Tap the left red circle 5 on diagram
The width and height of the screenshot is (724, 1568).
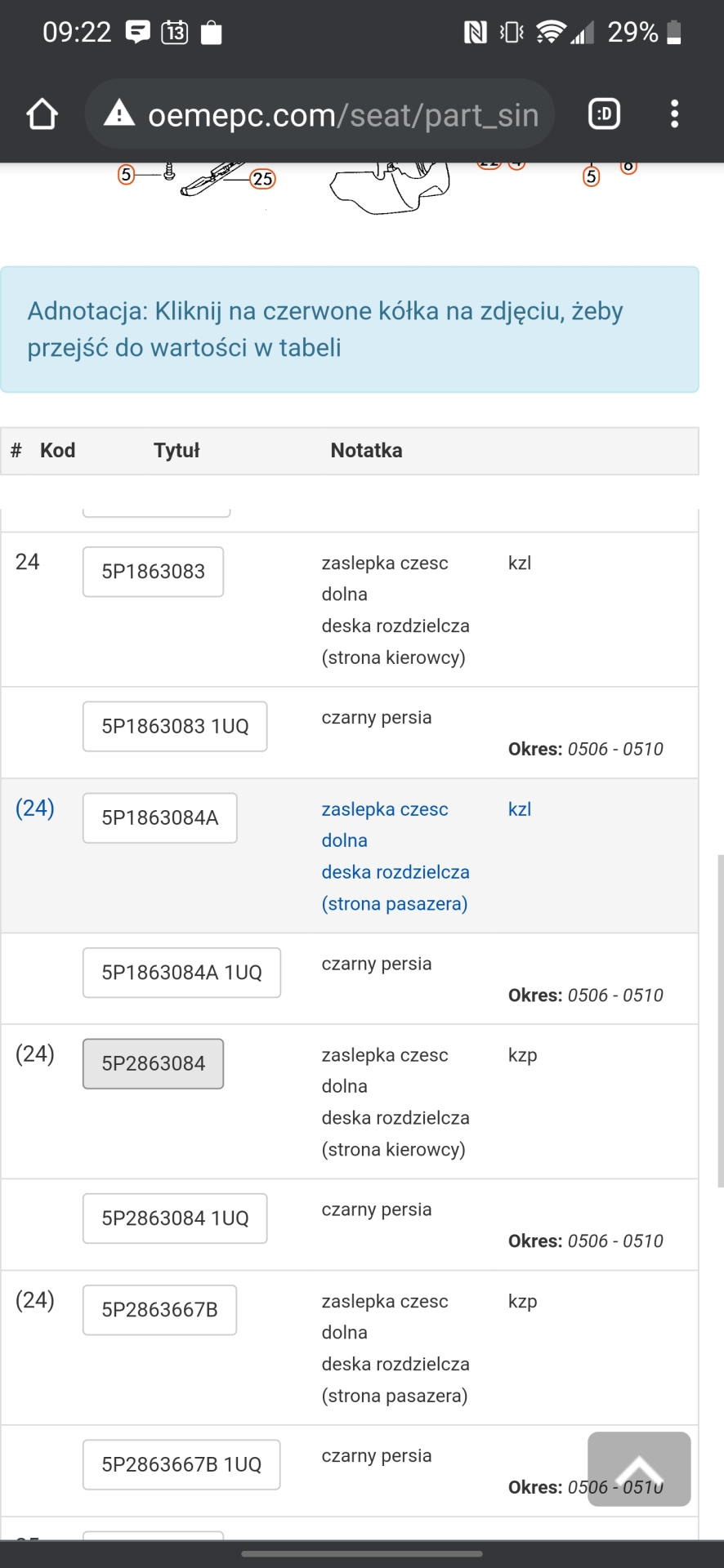(126, 174)
